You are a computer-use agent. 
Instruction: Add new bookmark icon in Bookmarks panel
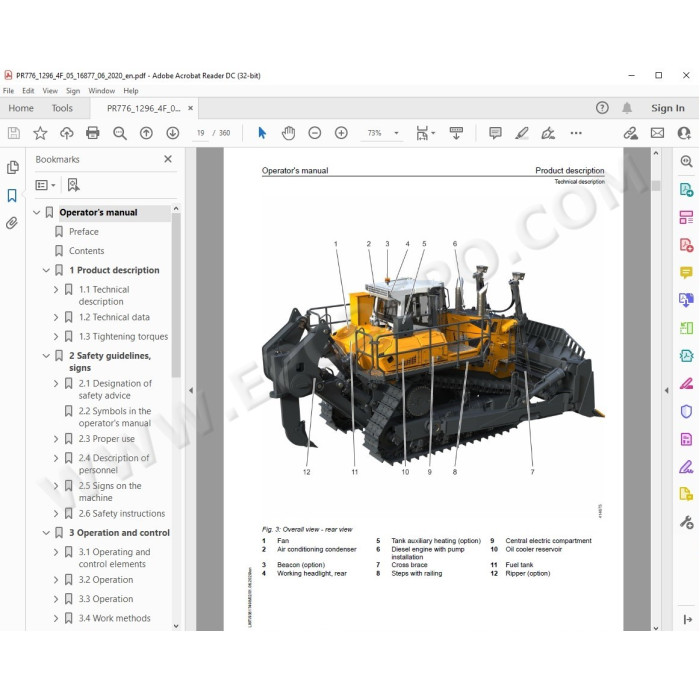[73, 185]
